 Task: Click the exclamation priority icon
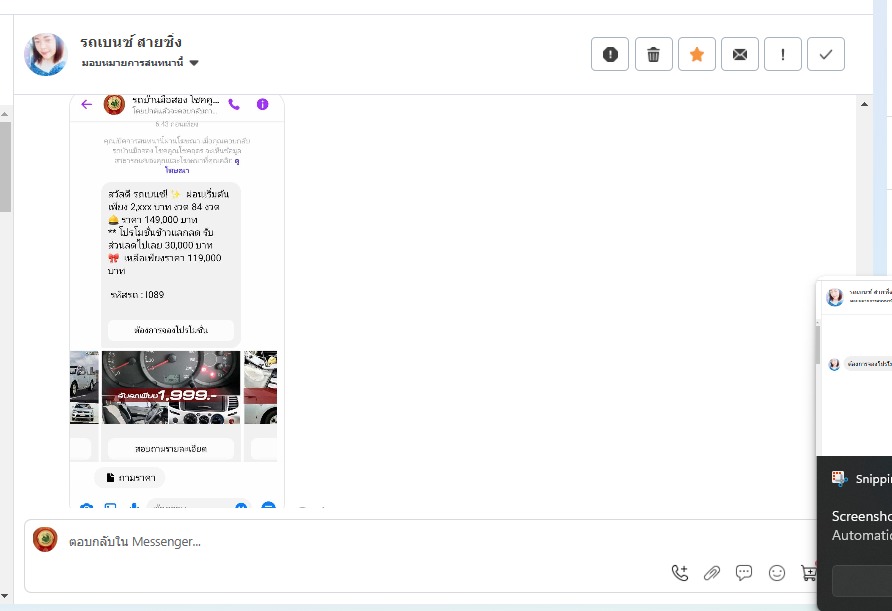coord(783,54)
